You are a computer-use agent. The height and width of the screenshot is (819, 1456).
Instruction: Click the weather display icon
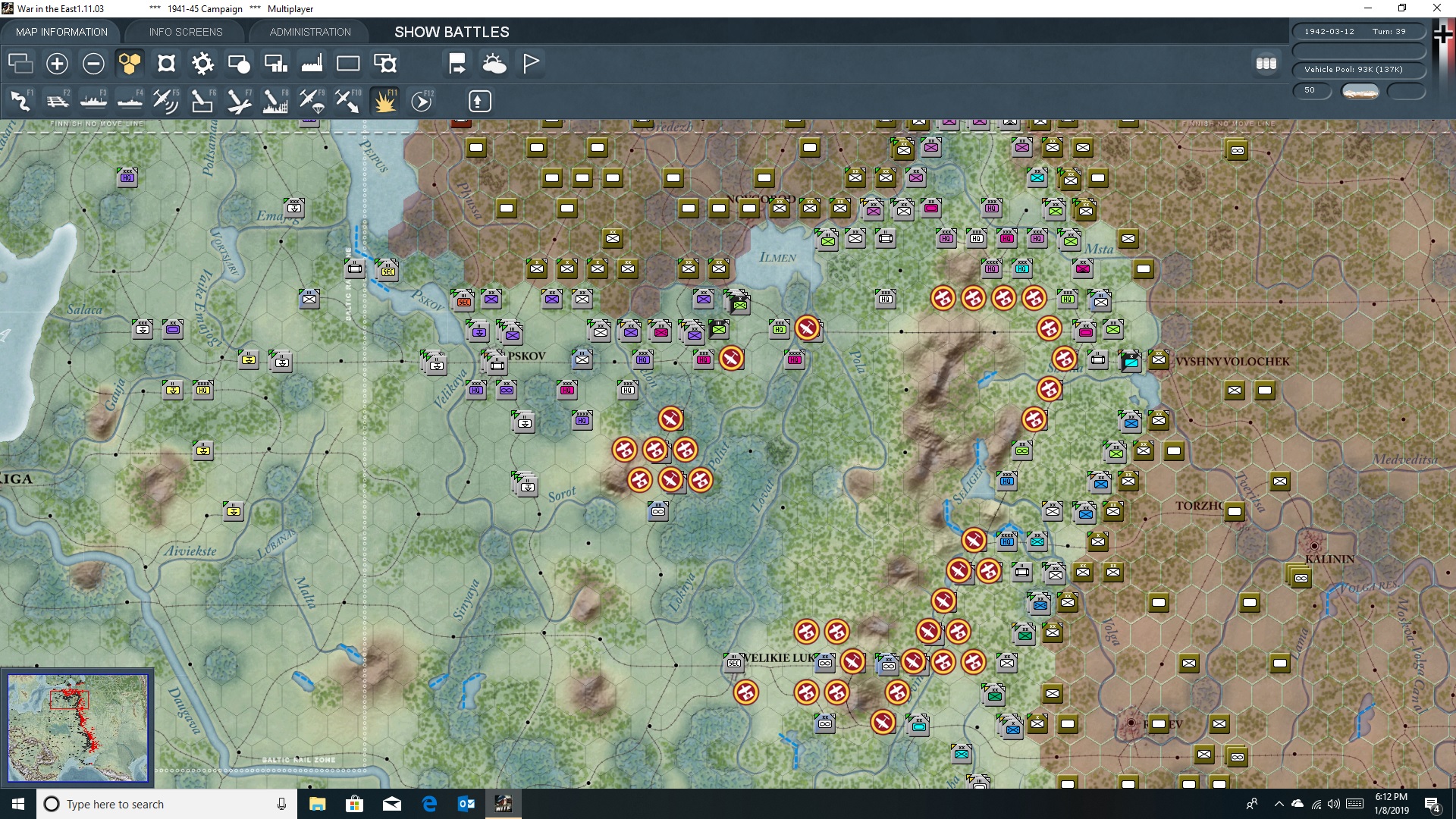(495, 64)
